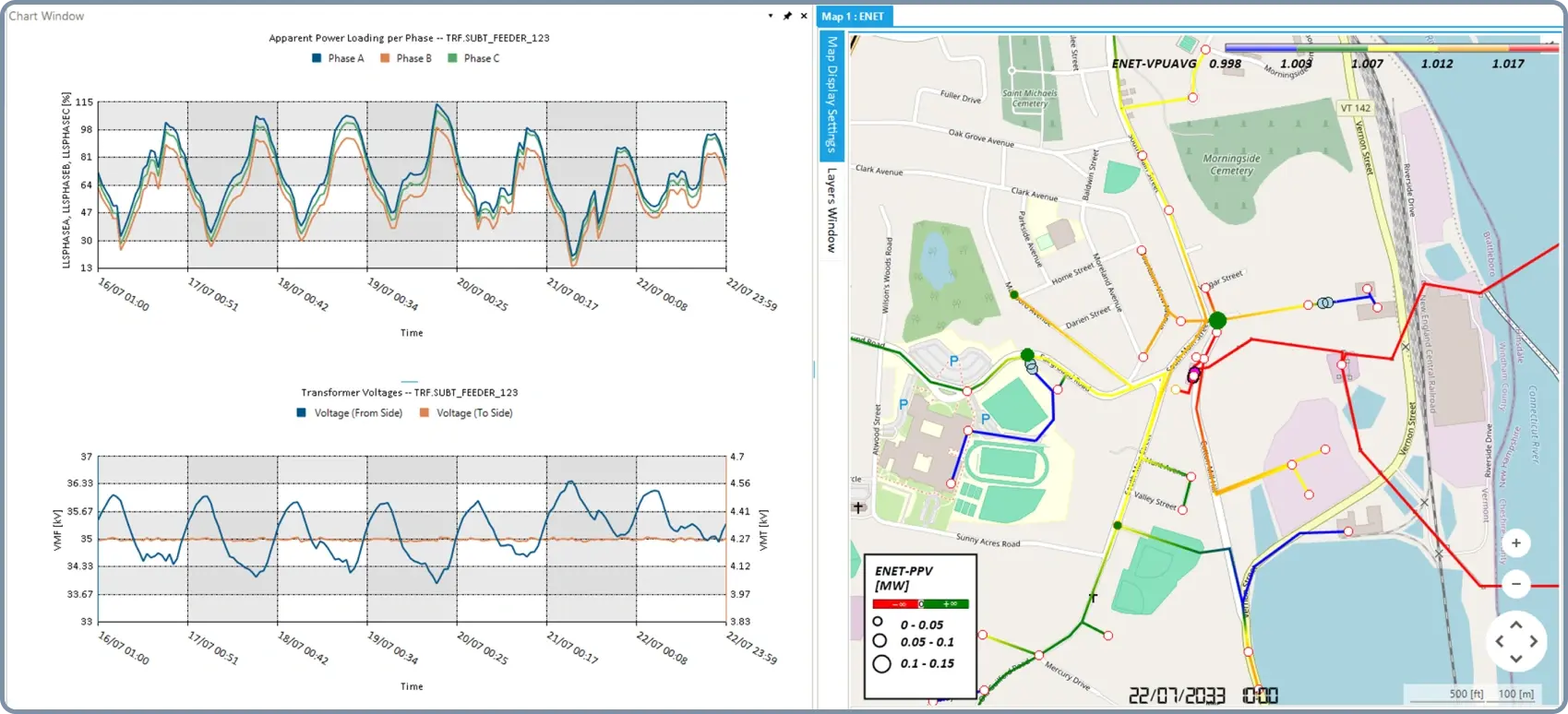Pan the map upward
1568x714 pixels.
pyautogui.click(x=1515, y=625)
